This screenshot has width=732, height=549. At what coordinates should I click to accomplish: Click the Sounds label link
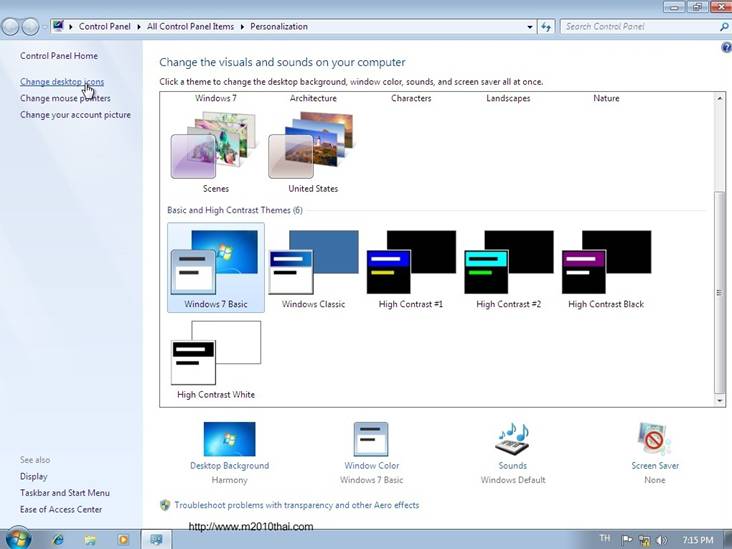tap(512, 465)
